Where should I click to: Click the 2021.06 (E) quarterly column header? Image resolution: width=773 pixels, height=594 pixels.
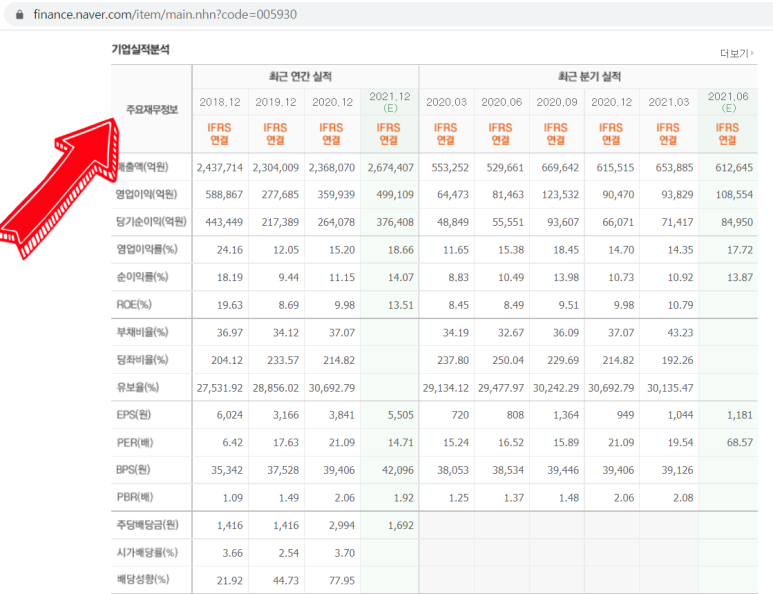click(x=728, y=102)
